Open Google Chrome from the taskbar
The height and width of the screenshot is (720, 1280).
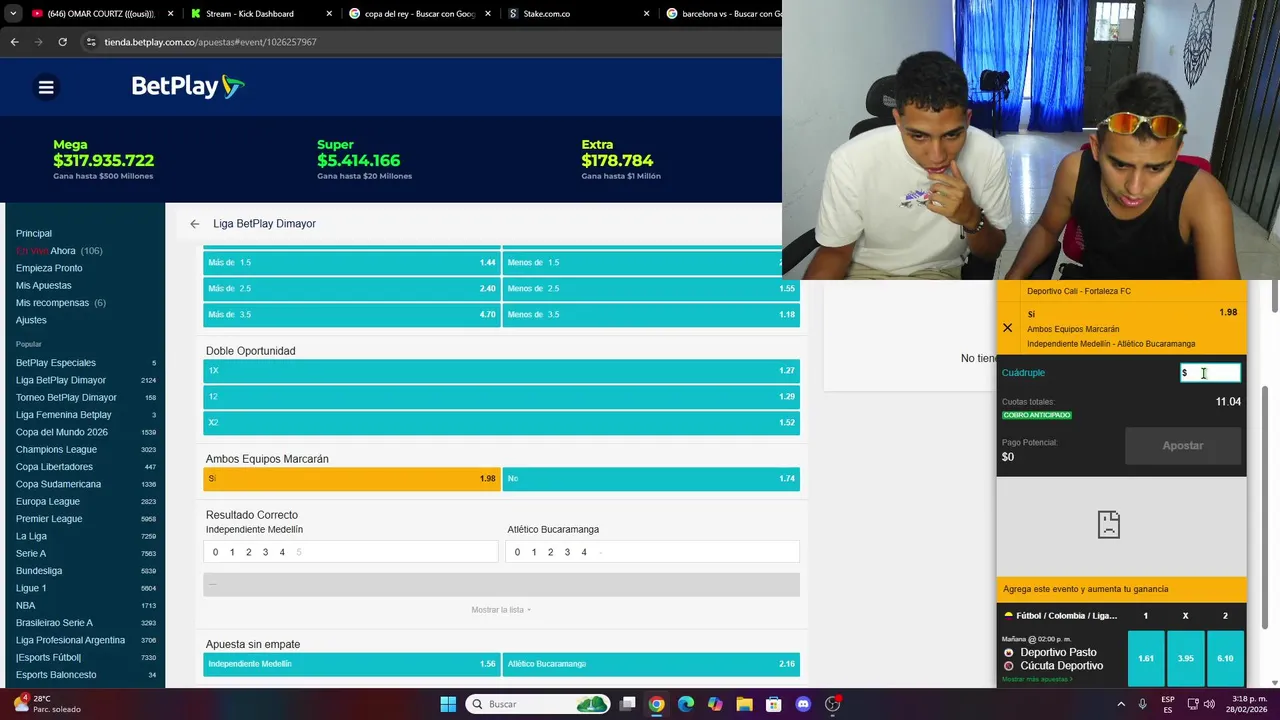pyautogui.click(x=656, y=704)
